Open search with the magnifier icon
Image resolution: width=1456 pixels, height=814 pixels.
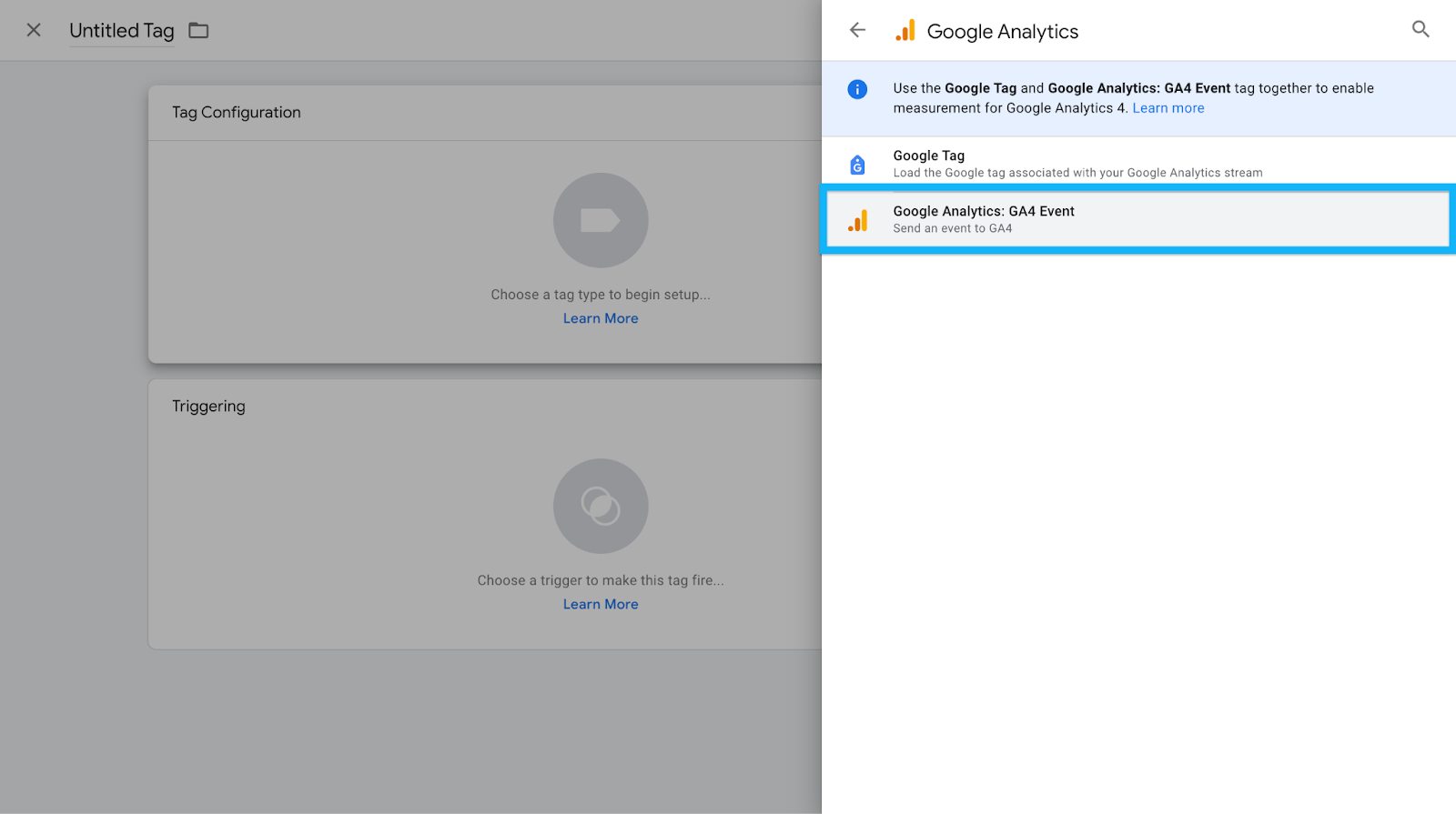coord(1421,29)
